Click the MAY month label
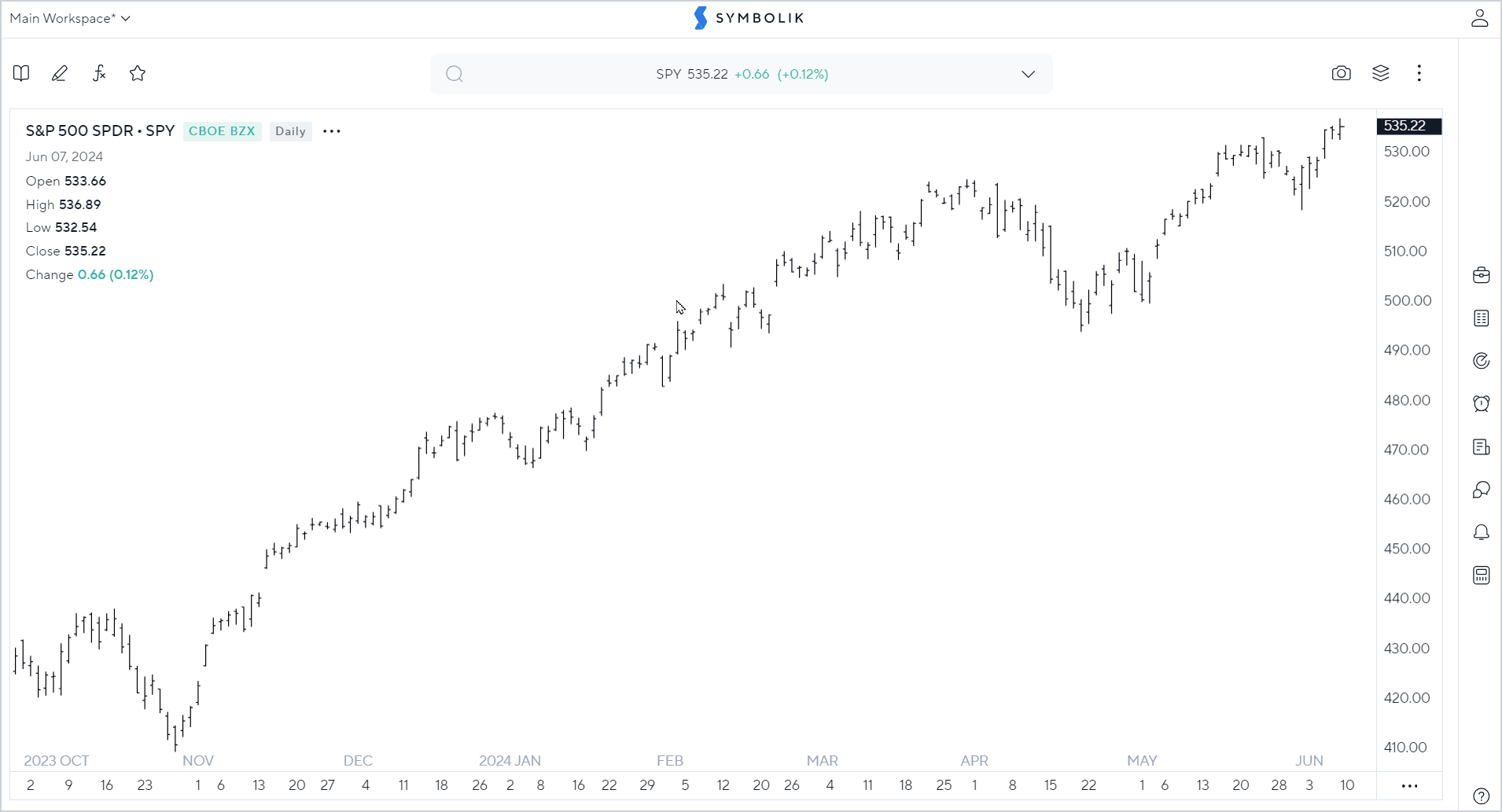The width and height of the screenshot is (1502, 812). click(x=1142, y=761)
